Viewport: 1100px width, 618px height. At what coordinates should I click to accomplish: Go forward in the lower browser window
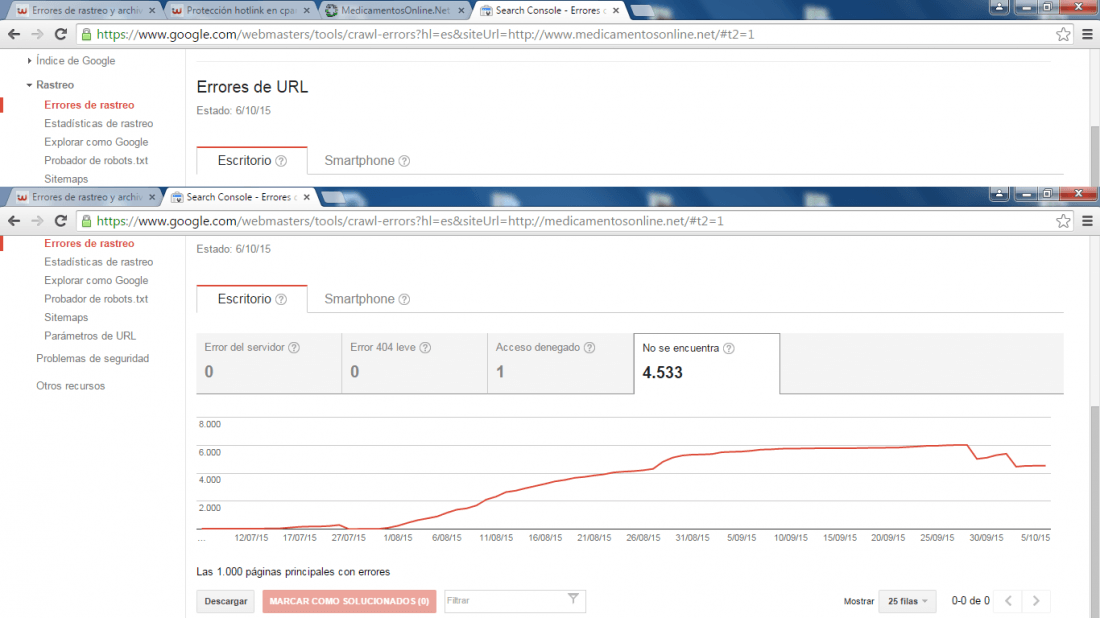pyautogui.click(x=37, y=221)
